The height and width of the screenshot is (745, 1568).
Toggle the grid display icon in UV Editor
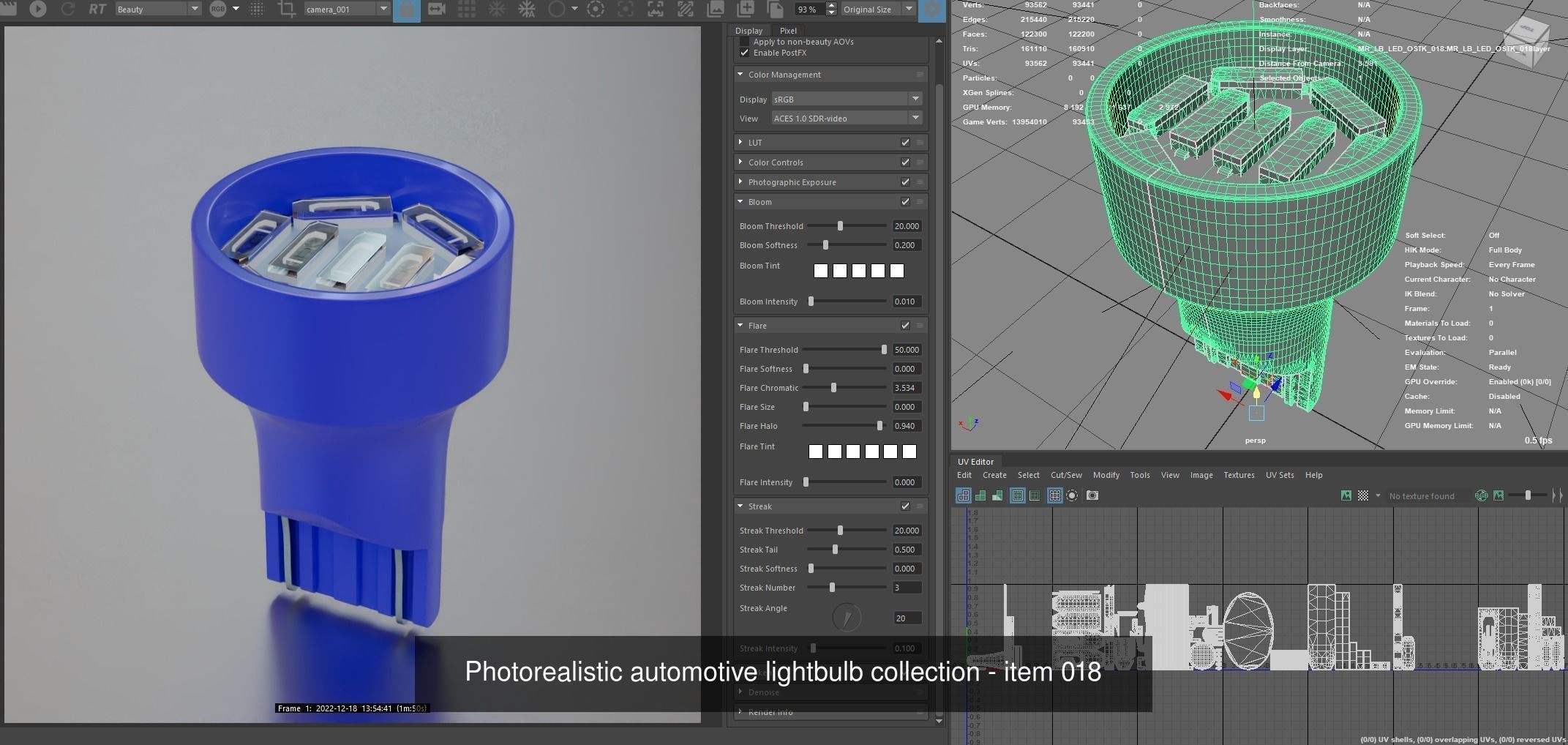(1054, 495)
